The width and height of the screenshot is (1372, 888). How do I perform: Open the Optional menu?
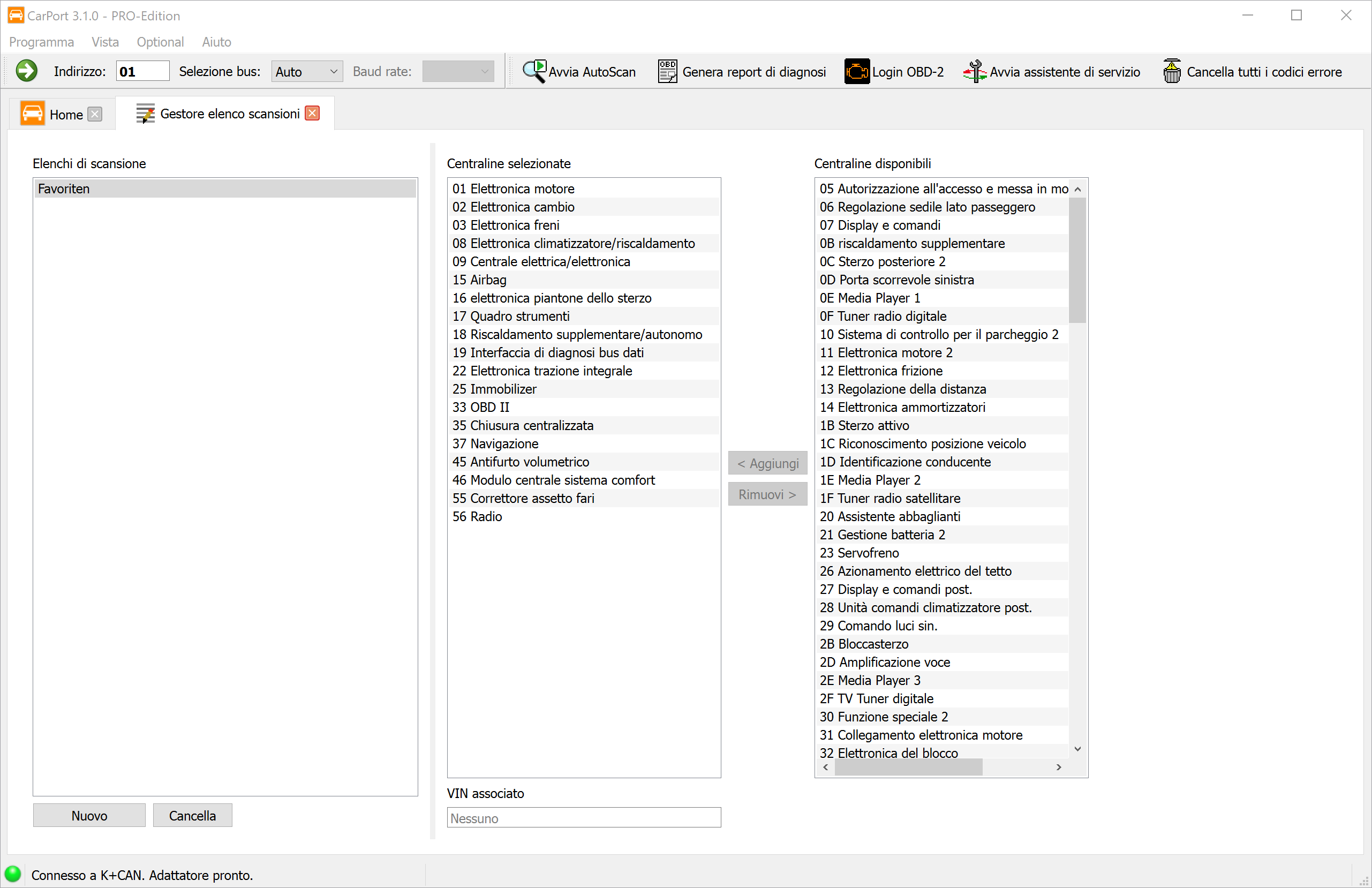click(160, 42)
